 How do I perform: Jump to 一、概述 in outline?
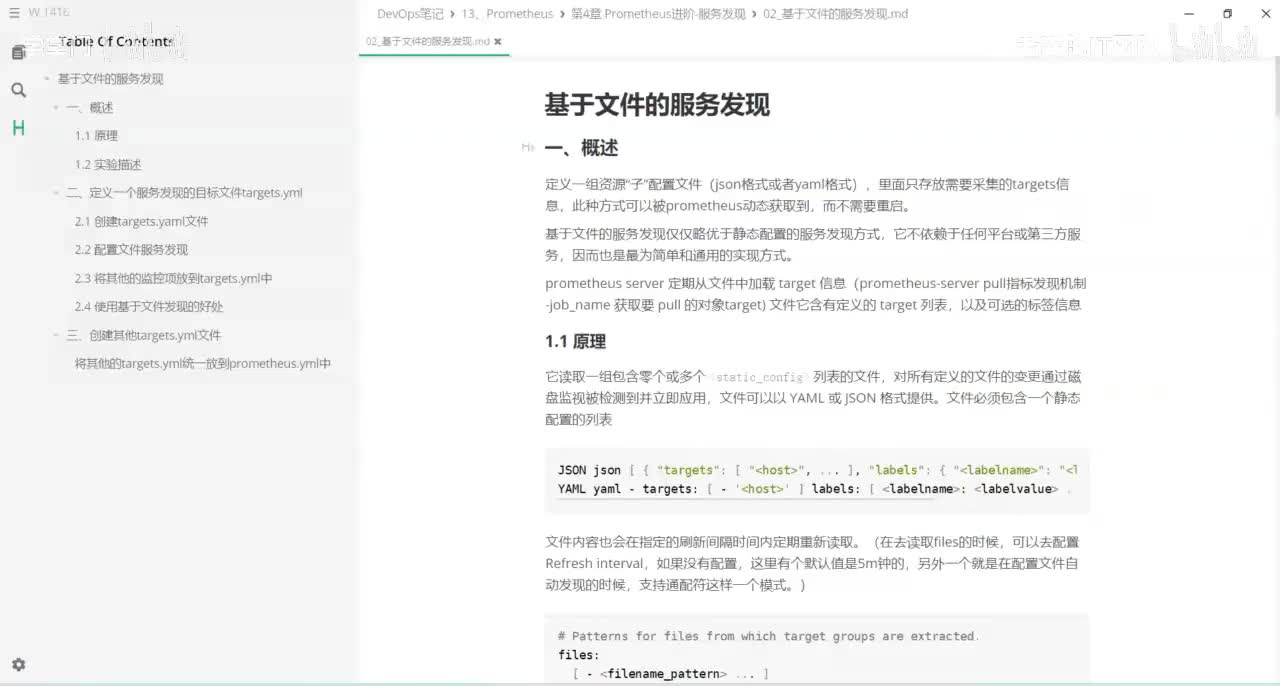click(x=90, y=108)
